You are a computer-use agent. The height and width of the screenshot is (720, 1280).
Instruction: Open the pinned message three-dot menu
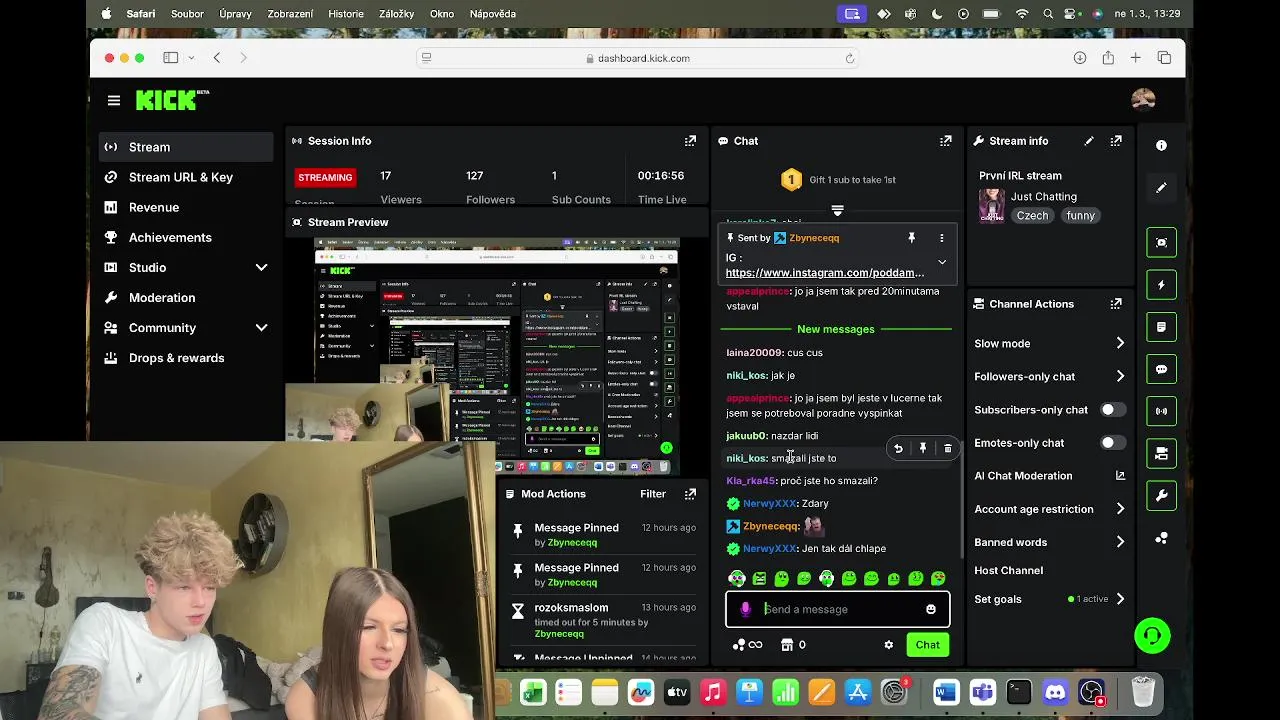pos(941,238)
